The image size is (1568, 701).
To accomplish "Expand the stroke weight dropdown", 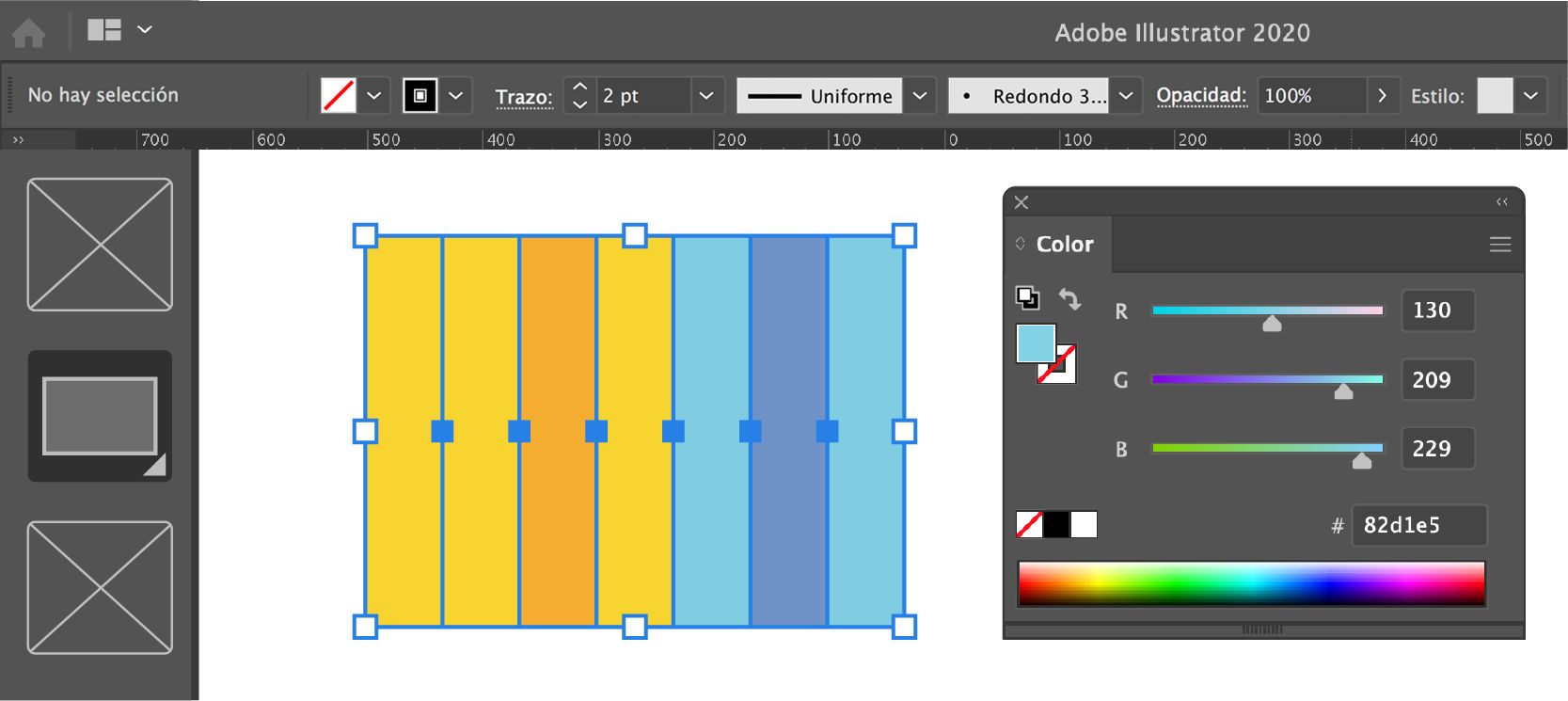I will click(706, 96).
